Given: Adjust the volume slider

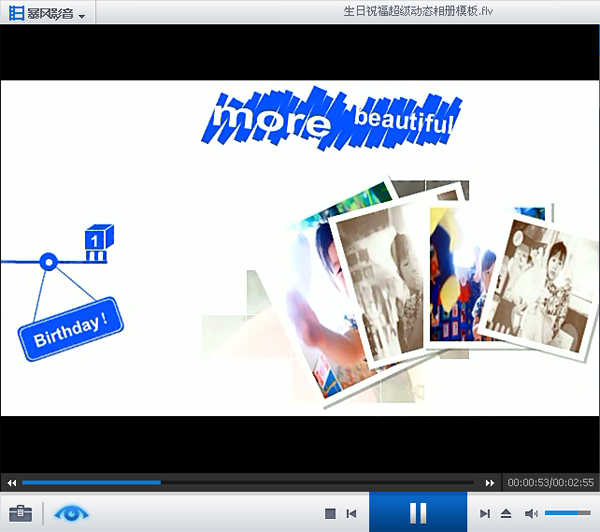Looking at the screenshot, I should (x=568, y=513).
